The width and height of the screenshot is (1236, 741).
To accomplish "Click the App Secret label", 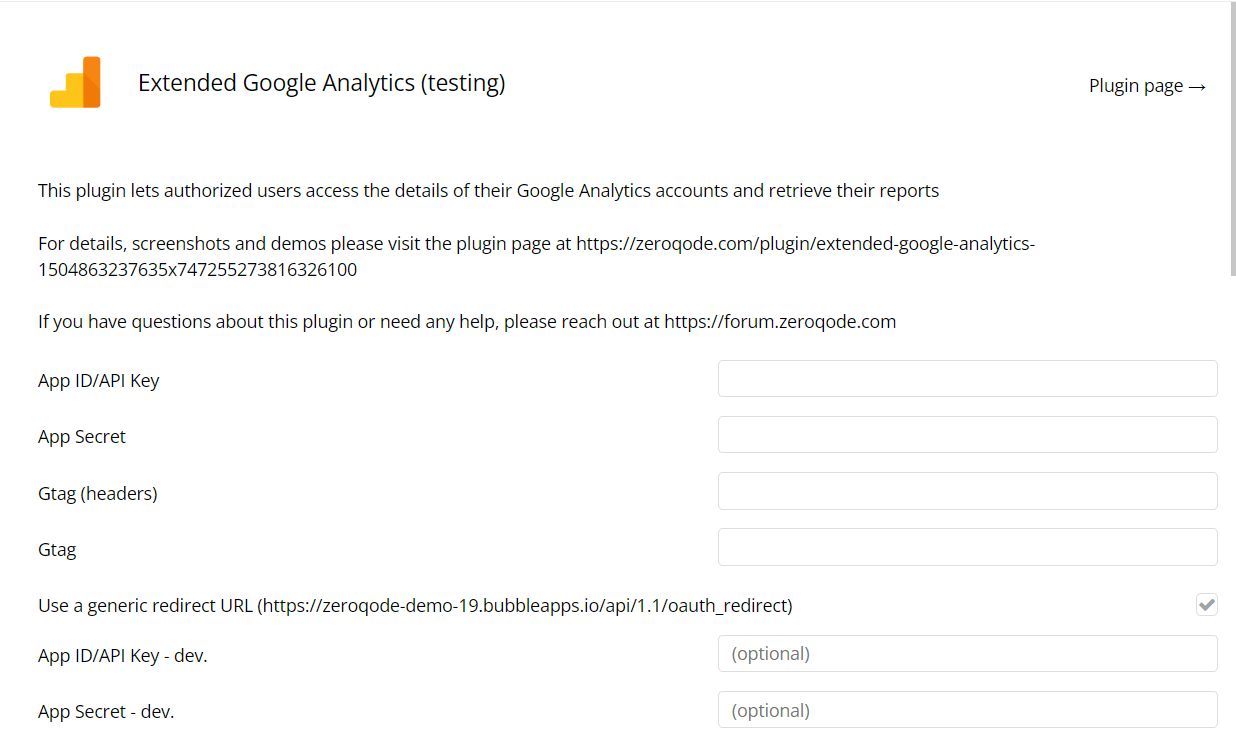I will pyautogui.click(x=82, y=437).
